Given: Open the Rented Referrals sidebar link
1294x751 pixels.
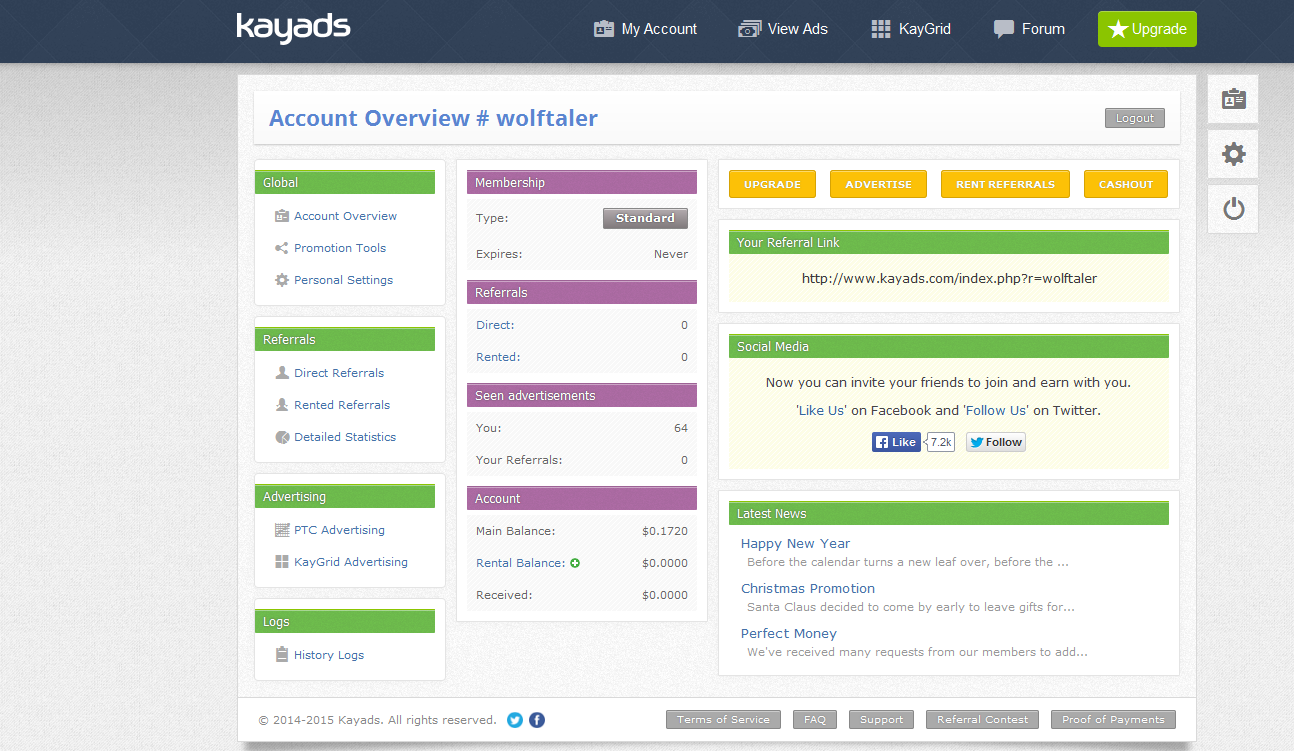Looking at the screenshot, I should (x=342, y=405).
